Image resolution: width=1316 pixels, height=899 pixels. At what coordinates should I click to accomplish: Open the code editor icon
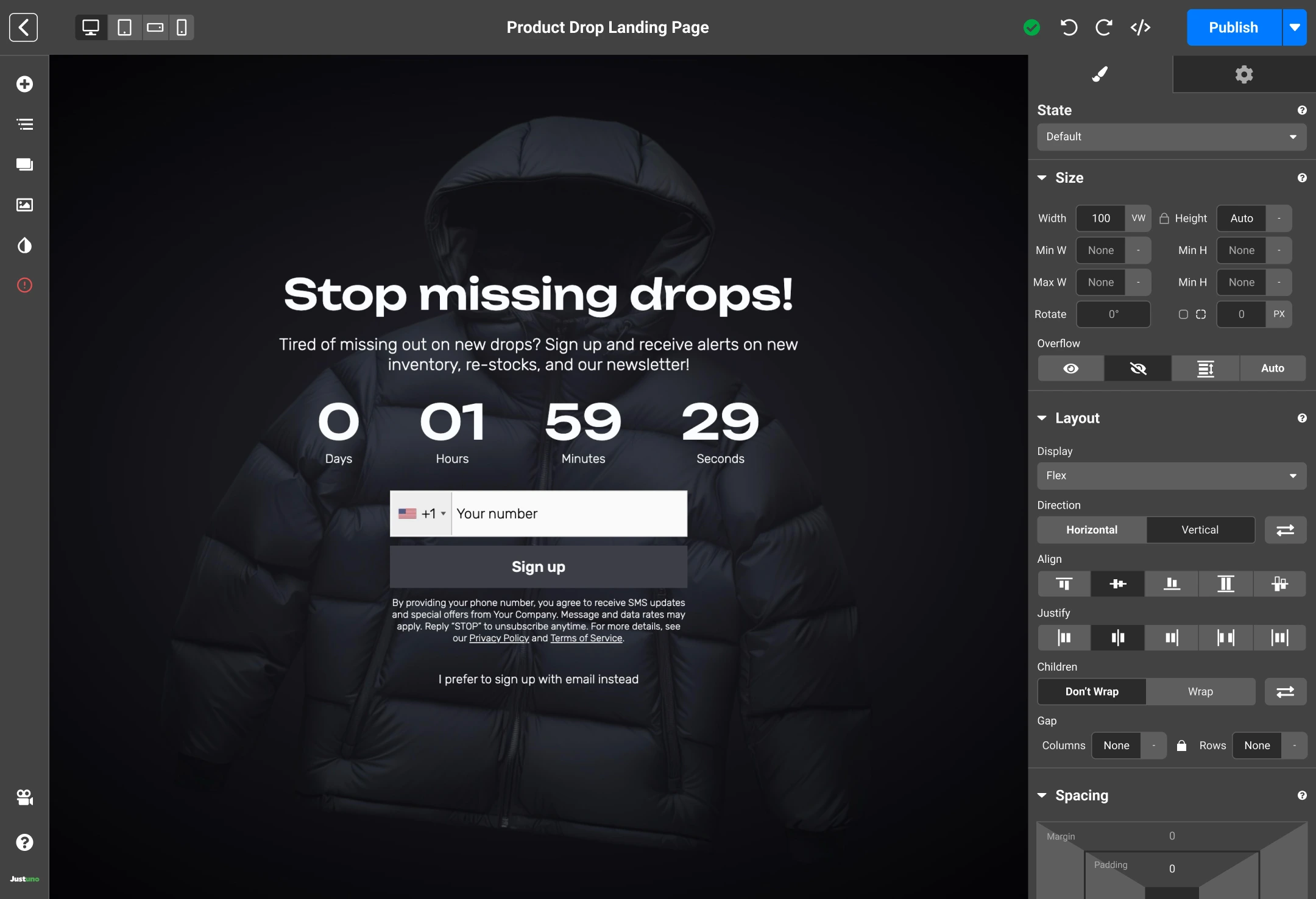[x=1140, y=27]
